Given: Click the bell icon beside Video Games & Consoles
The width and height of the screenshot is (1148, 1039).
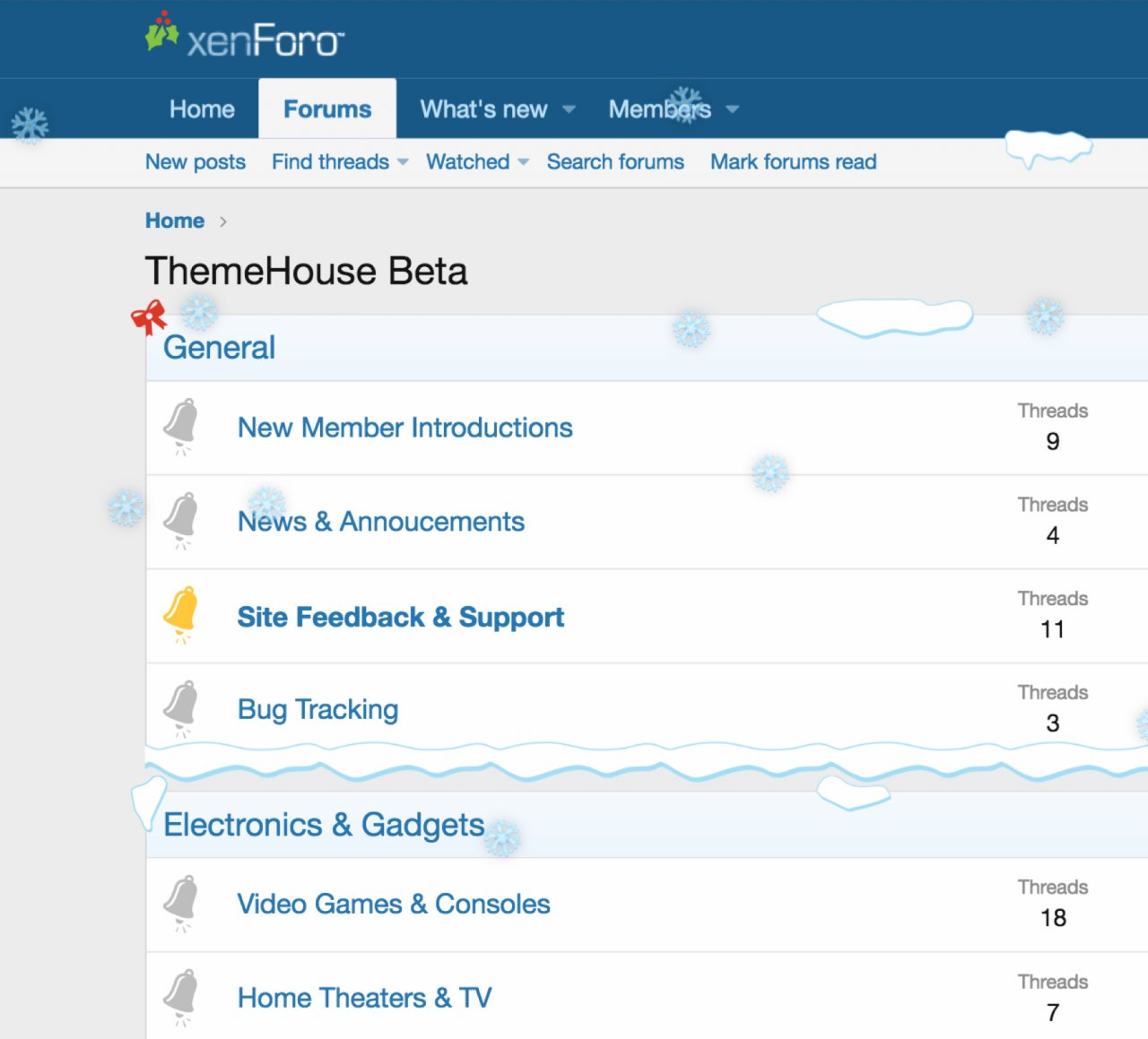Looking at the screenshot, I should point(181,902).
